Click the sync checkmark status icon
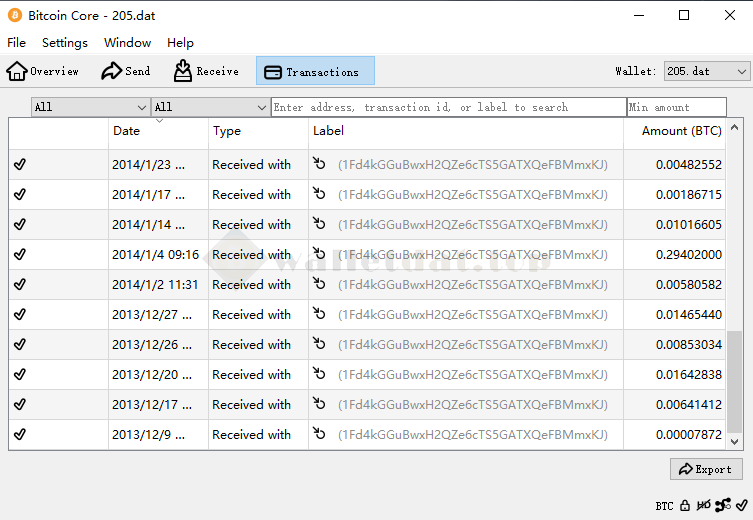Image resolution: width=753 pixels, height=520 pixels. click(x=741, y=505)
